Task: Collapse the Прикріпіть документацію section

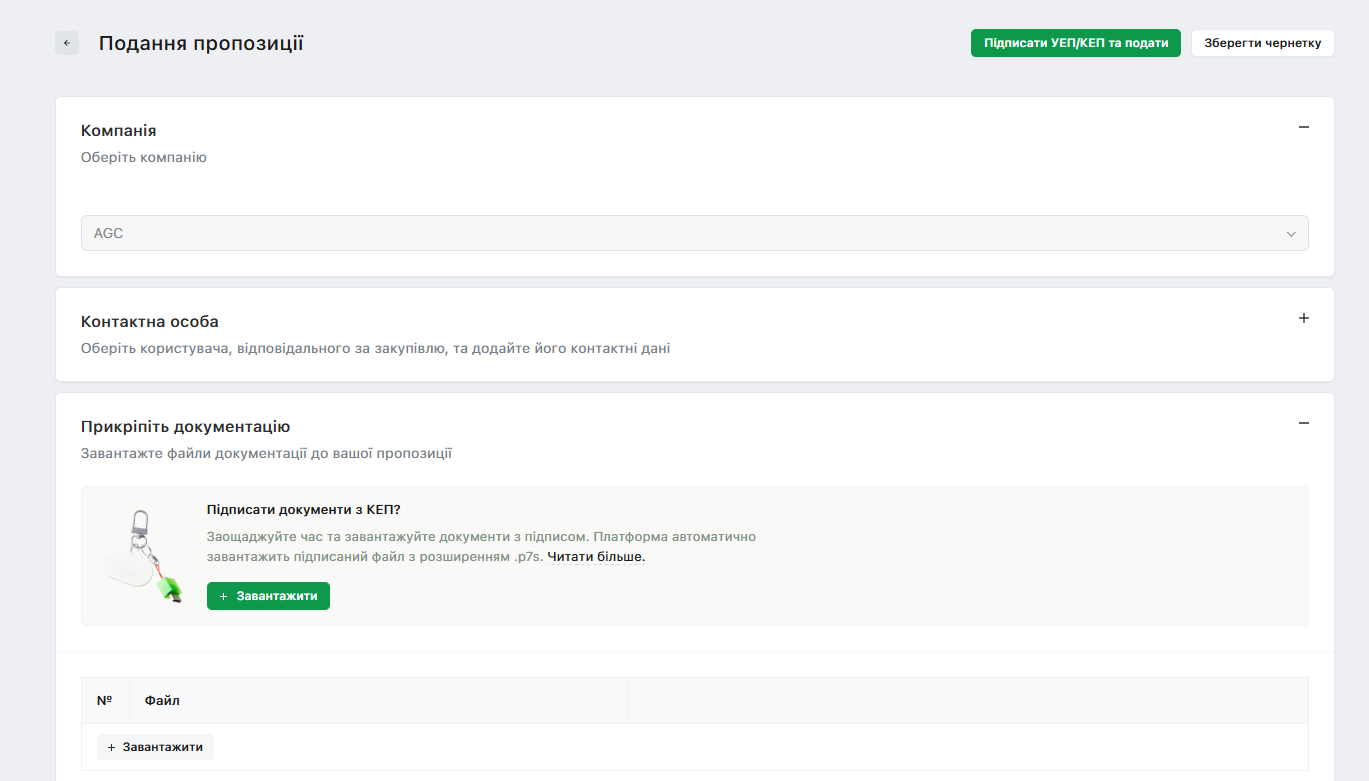Action: [x=1303, y=423]
